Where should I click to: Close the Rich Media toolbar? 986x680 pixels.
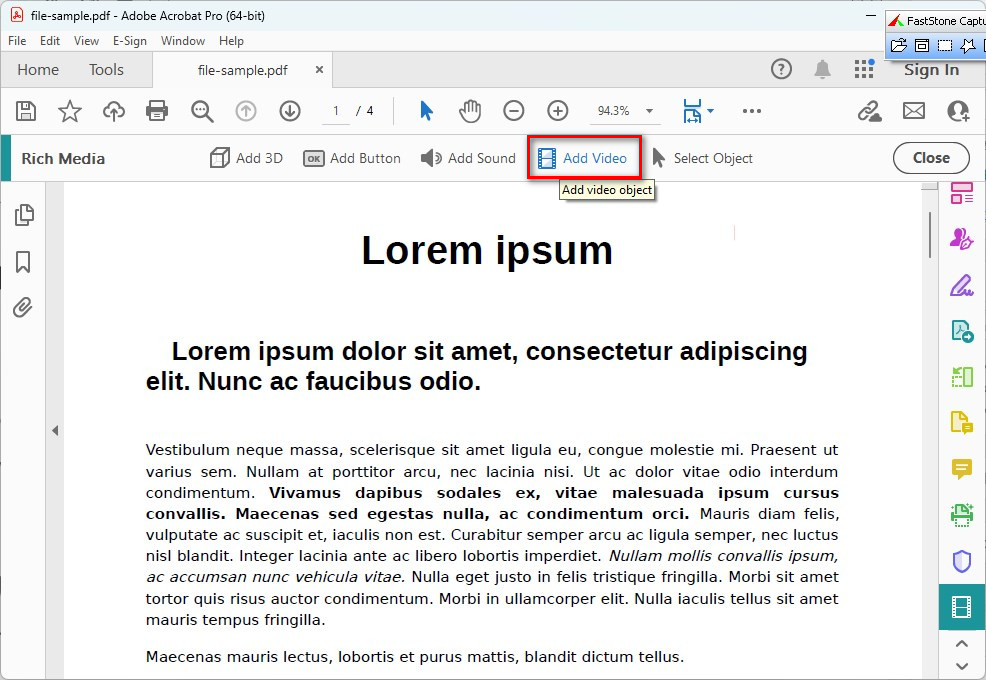coord(931,157)
